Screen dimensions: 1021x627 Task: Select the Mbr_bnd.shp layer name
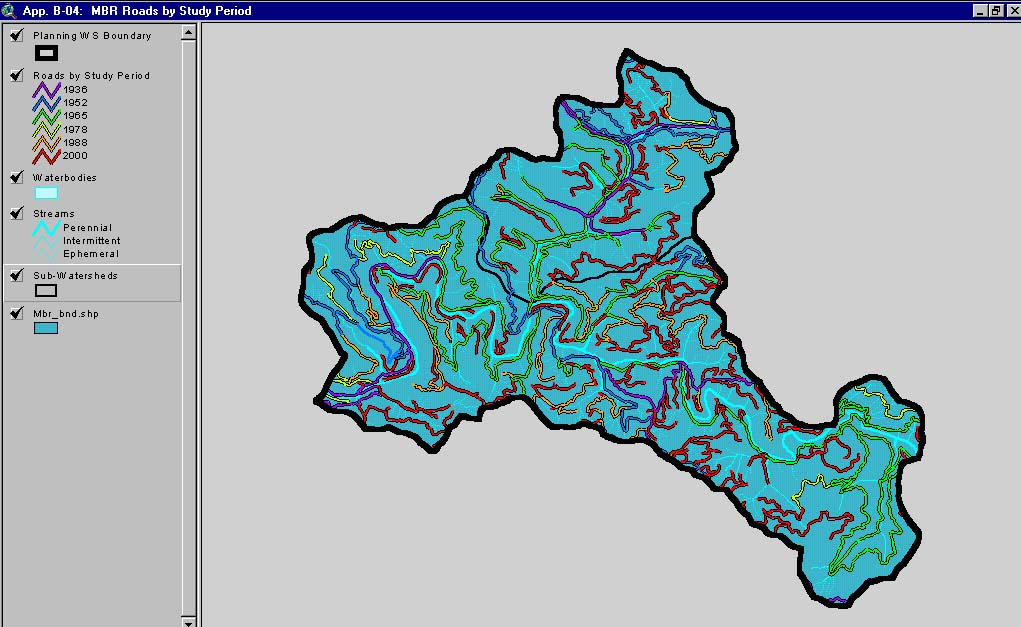tap(66, 314)
